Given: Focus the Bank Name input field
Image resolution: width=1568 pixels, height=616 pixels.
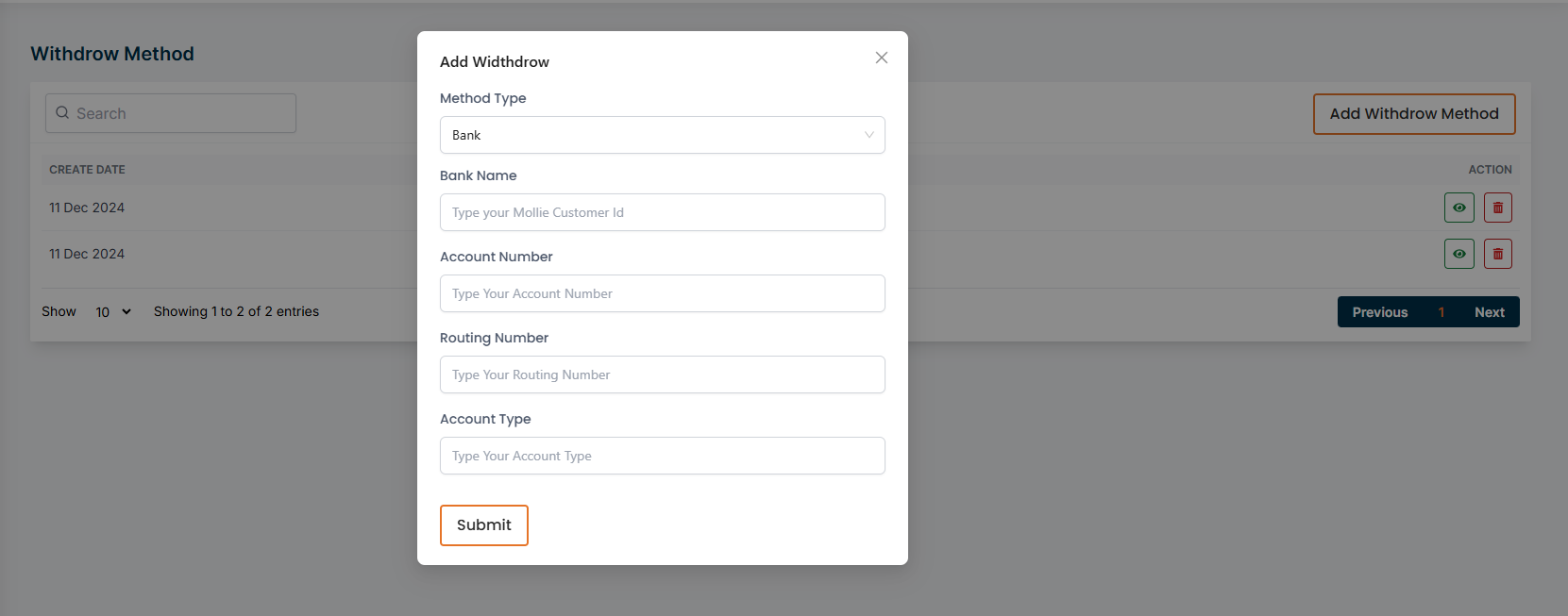Looking at the screenshot, I should pyautogui.click(x=662, y=212).
